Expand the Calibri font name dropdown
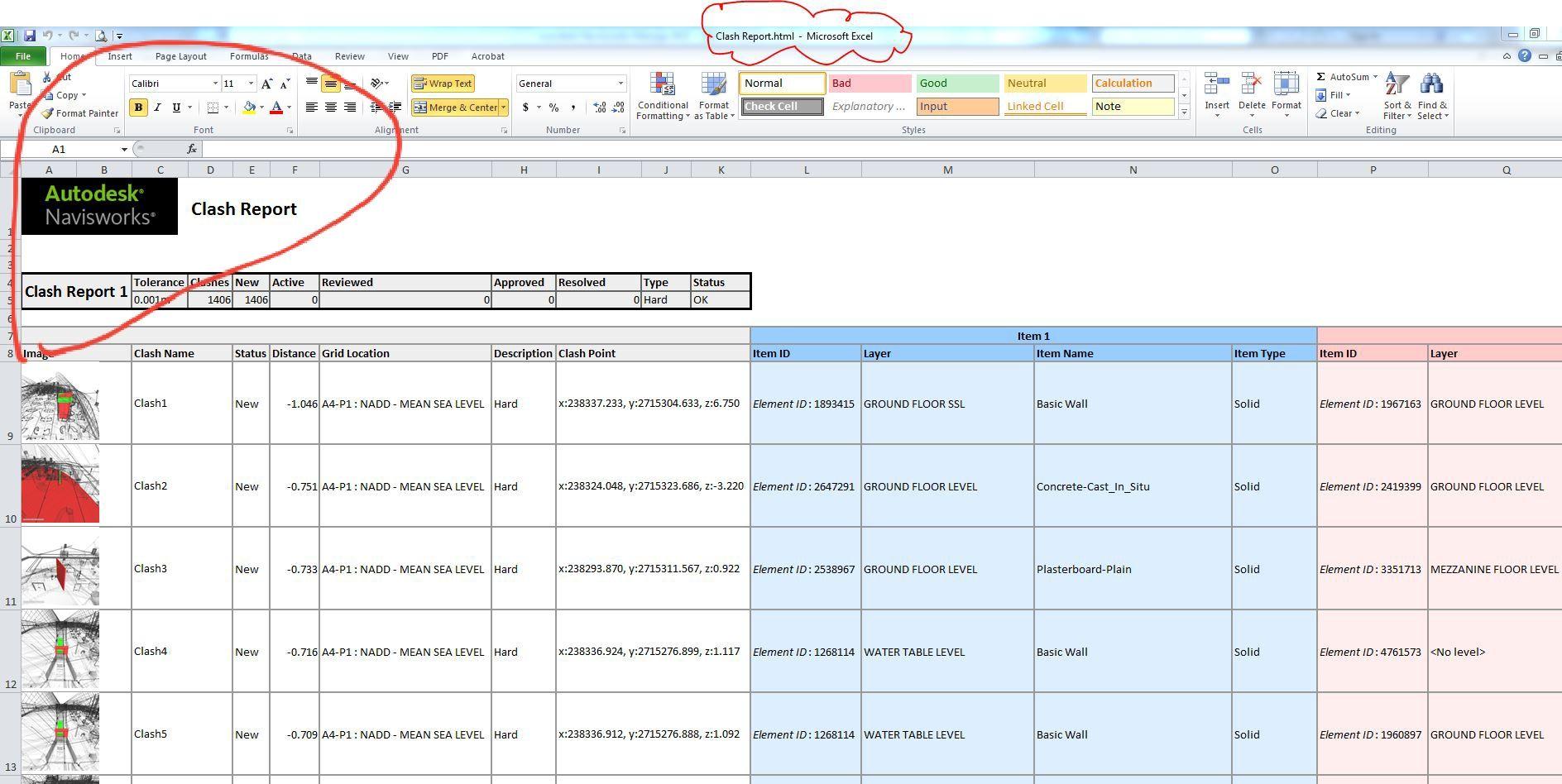 [215, 84]
